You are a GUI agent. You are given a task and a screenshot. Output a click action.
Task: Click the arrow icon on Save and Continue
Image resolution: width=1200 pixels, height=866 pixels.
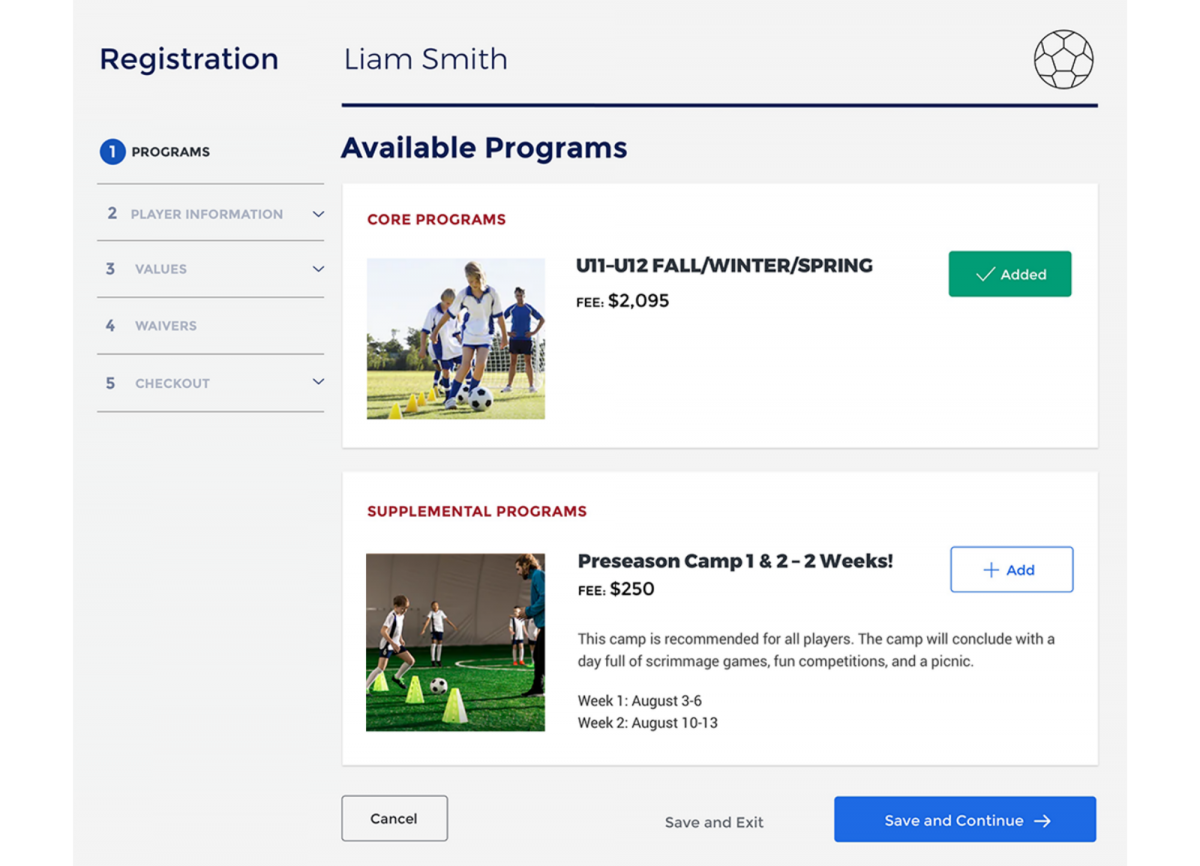1042,821
